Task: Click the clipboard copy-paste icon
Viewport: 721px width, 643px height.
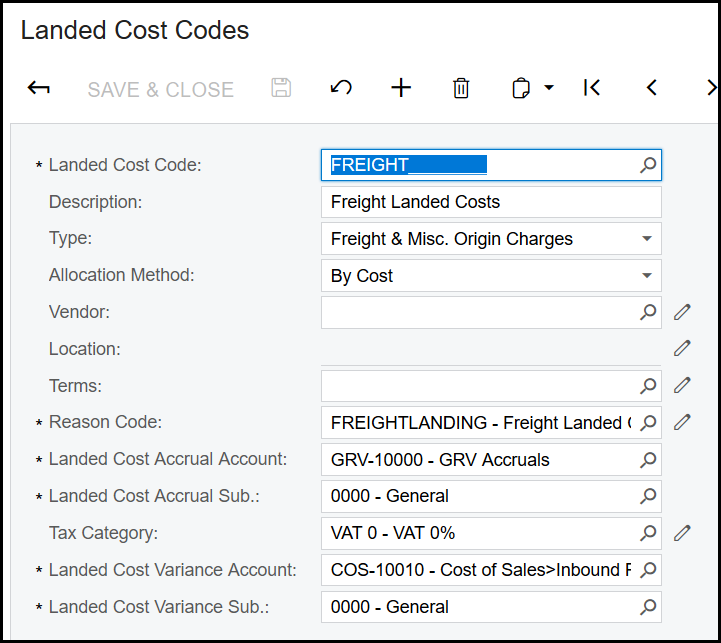Action: pyautogui.click(x=521, y=88)
